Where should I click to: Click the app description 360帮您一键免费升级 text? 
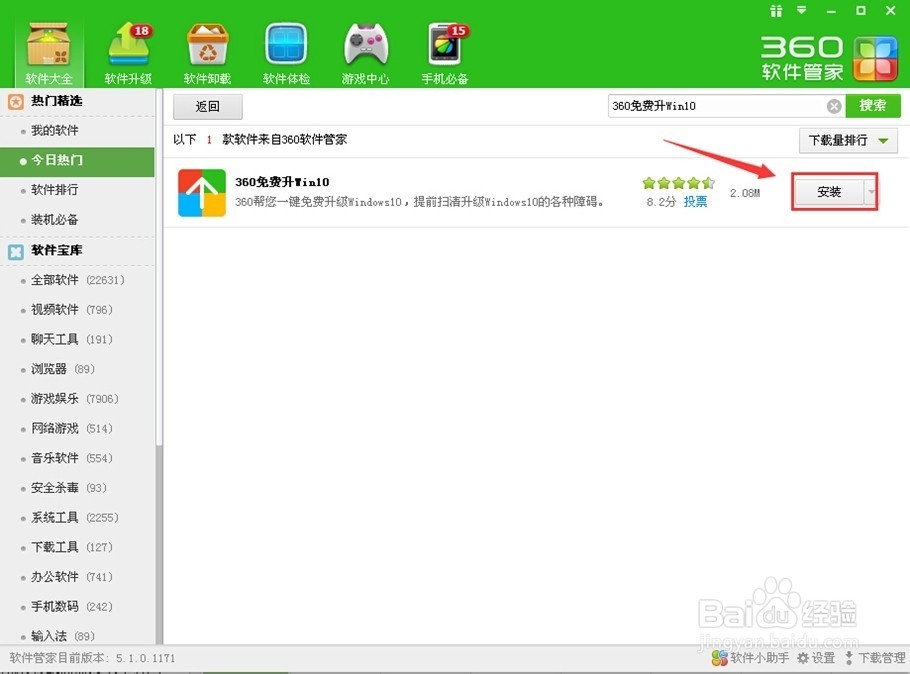(419, 202)
